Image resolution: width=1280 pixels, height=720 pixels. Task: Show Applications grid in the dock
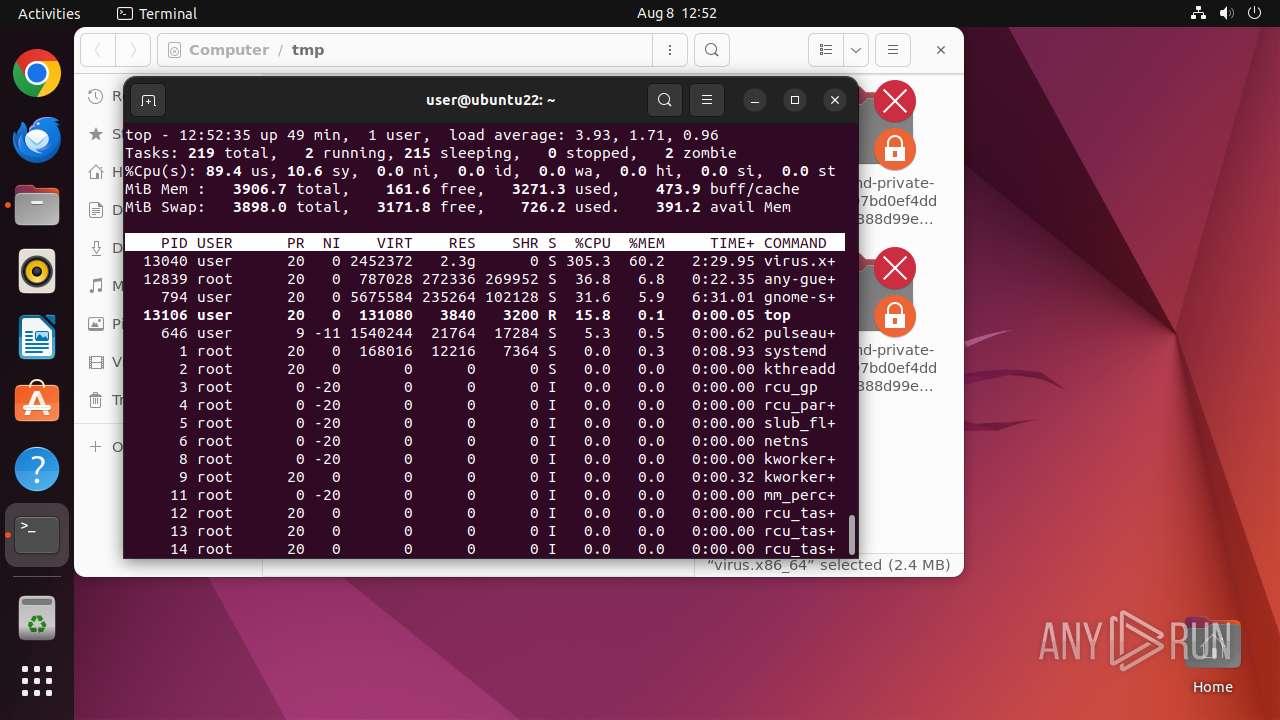tap(37, 681)
